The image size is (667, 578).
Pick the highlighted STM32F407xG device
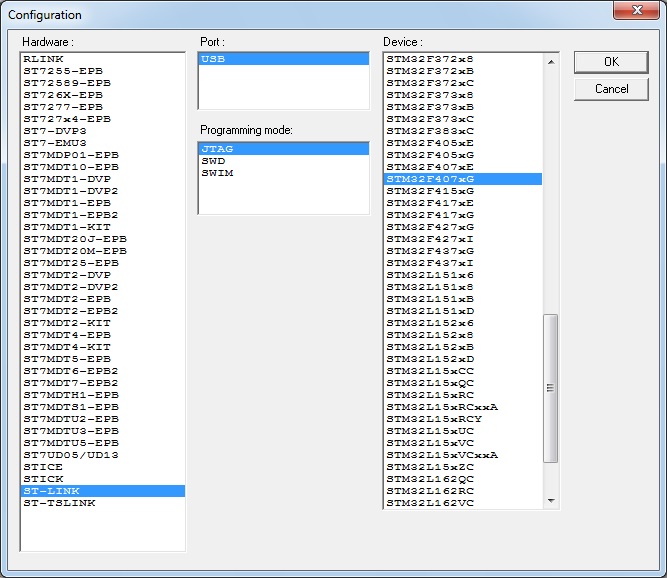pyautogui.click(x=463, y=179)
